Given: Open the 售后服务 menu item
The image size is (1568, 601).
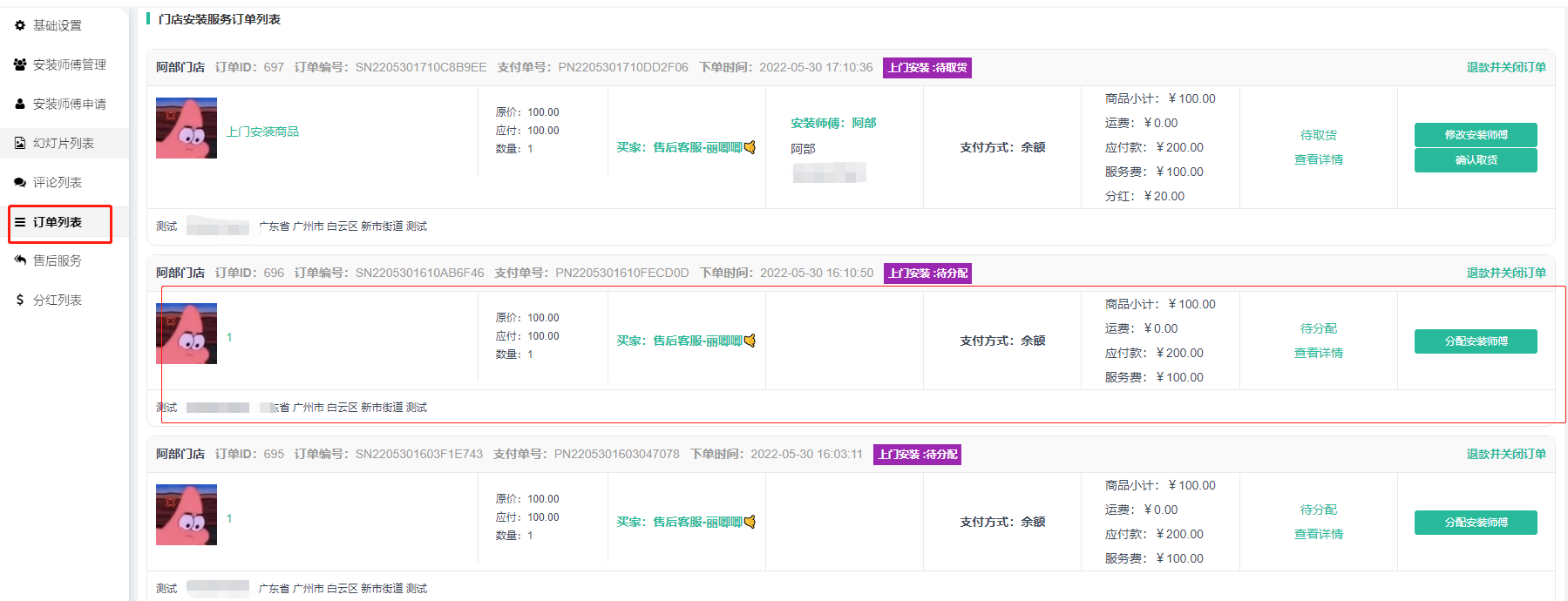Looking at the screenshot, I should tap(58, 260).
